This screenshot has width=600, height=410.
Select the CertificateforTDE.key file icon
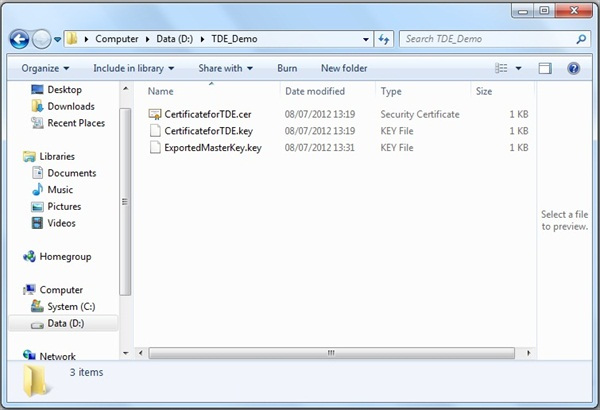click(x=155, y=131)
